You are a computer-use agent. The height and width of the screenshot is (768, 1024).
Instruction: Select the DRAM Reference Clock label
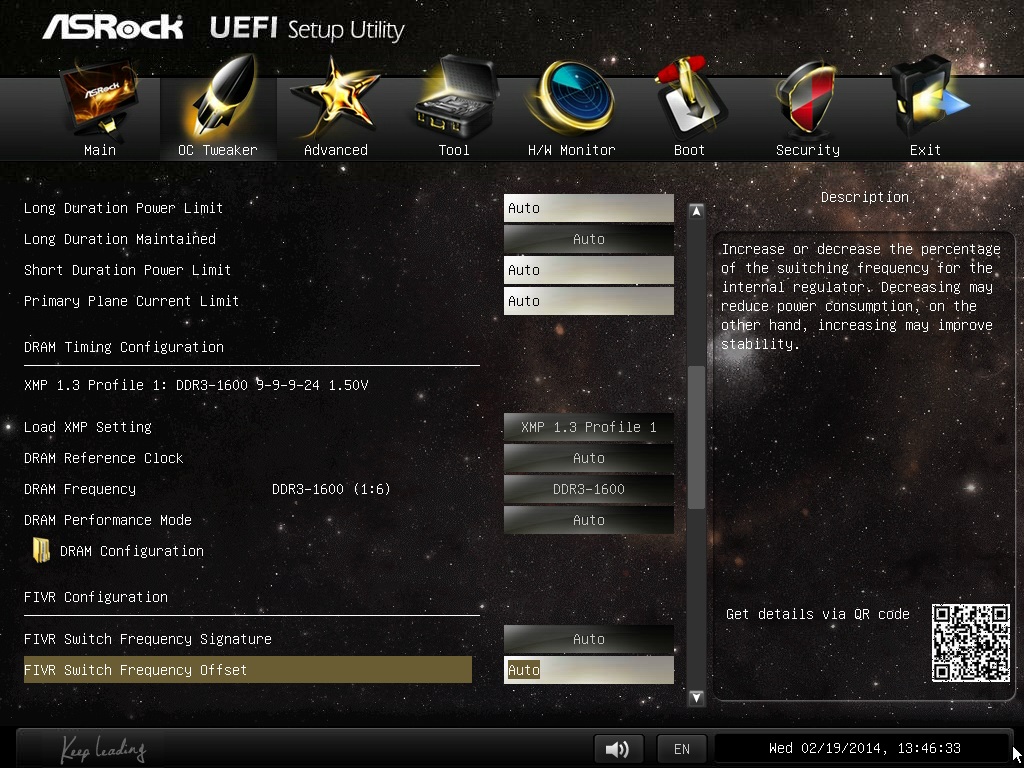[103, 458]
